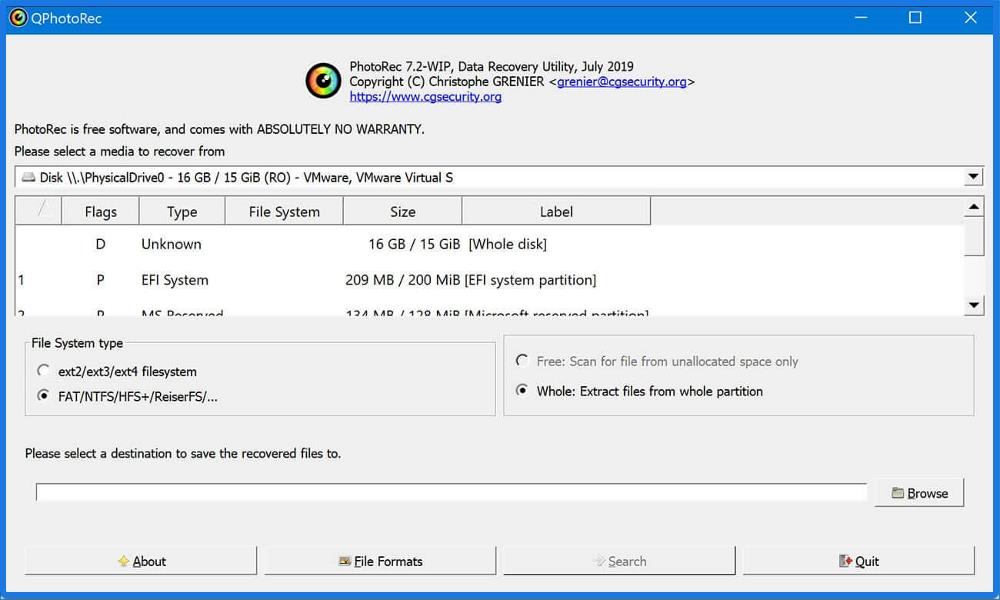Click the 'D' flag of Whole disk row
This screenshot has height=600, width=1000.
pyautogui.click(x=100, y=244)
